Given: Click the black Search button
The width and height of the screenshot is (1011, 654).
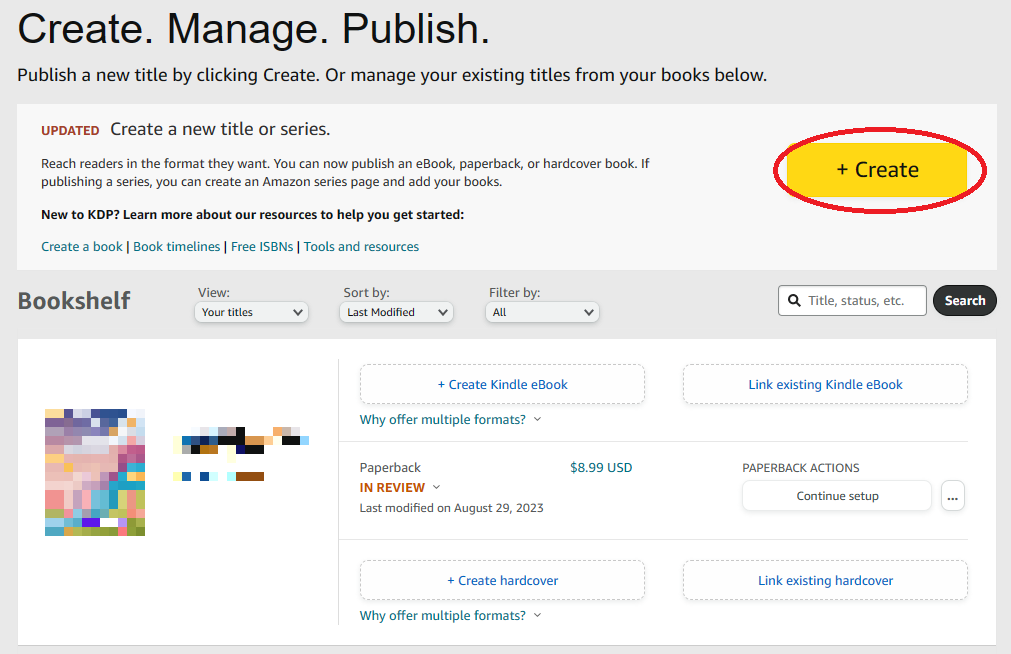Looking at the screenshot, I should (965, 301).
